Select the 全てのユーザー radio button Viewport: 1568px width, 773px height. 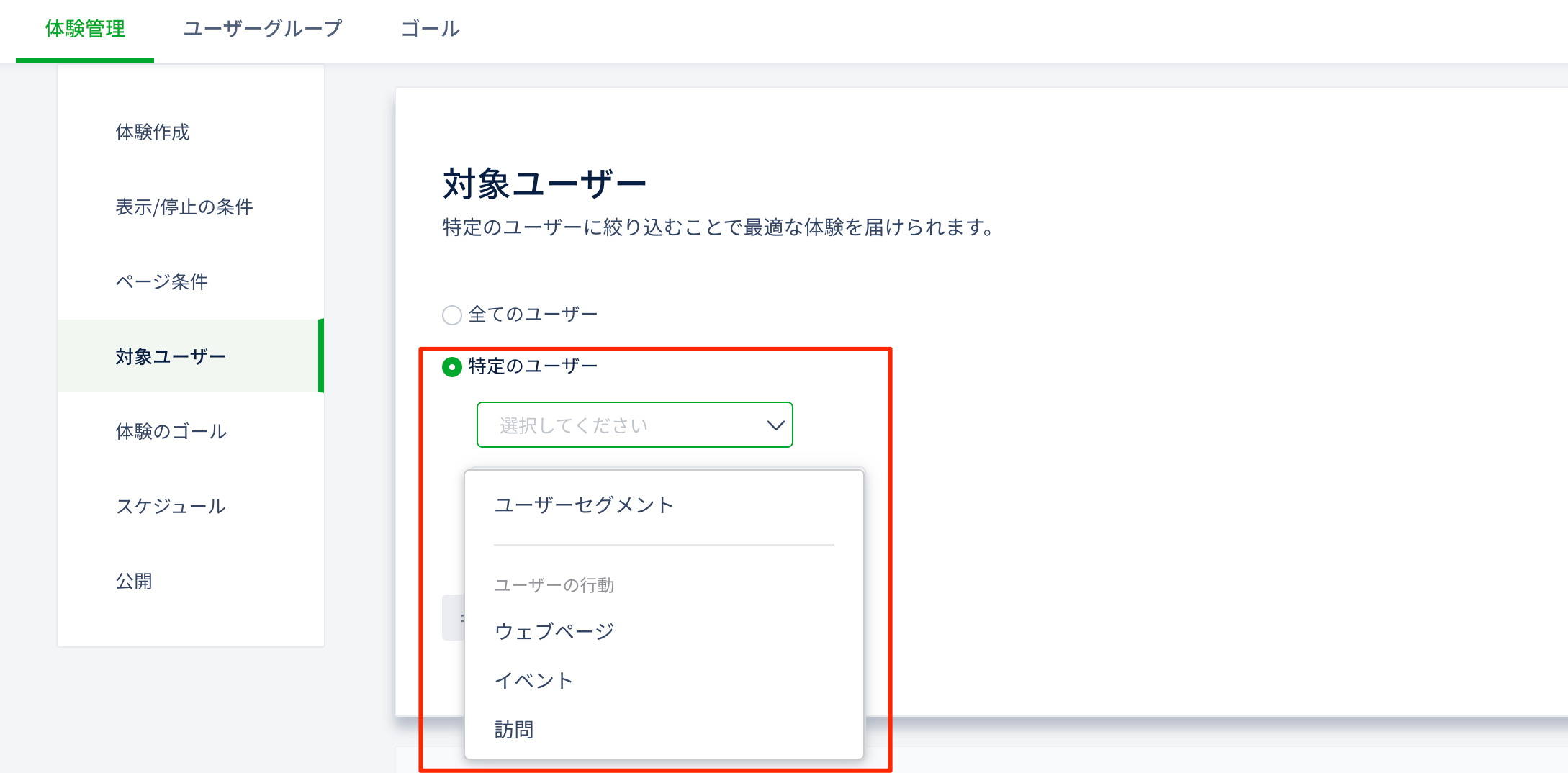451,315
